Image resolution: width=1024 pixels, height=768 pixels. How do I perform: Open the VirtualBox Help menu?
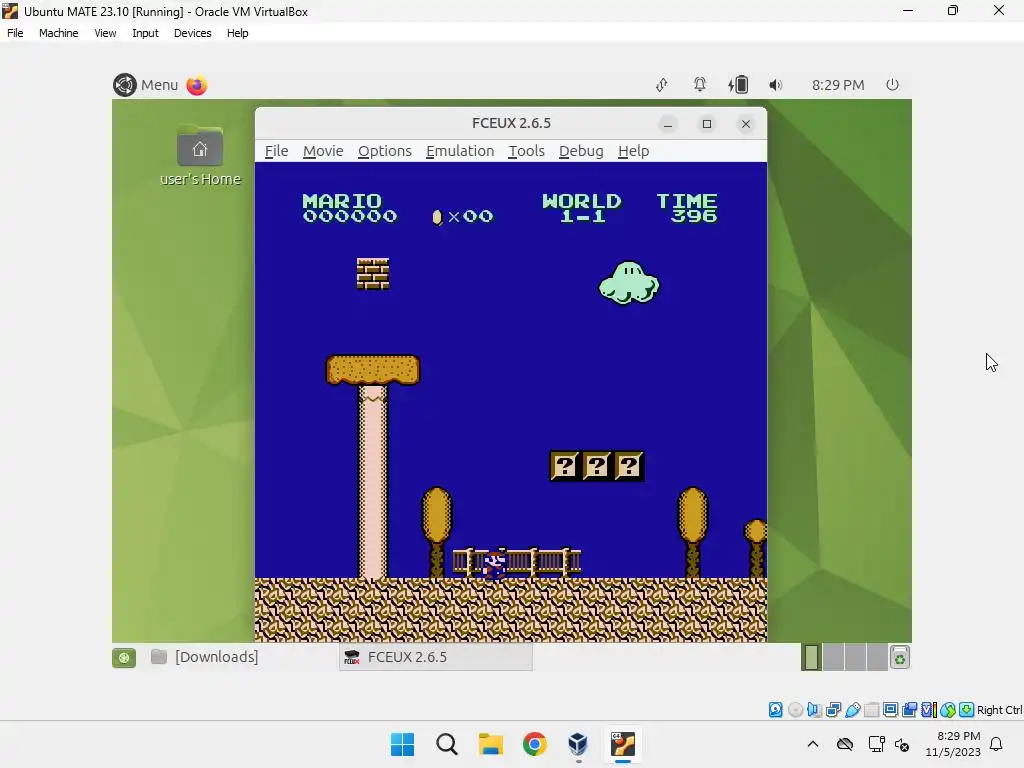(x=237, y=33)
